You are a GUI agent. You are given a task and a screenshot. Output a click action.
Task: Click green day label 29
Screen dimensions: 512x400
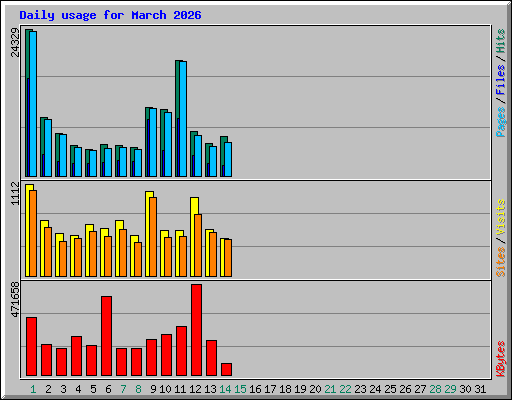click(450, 389)
